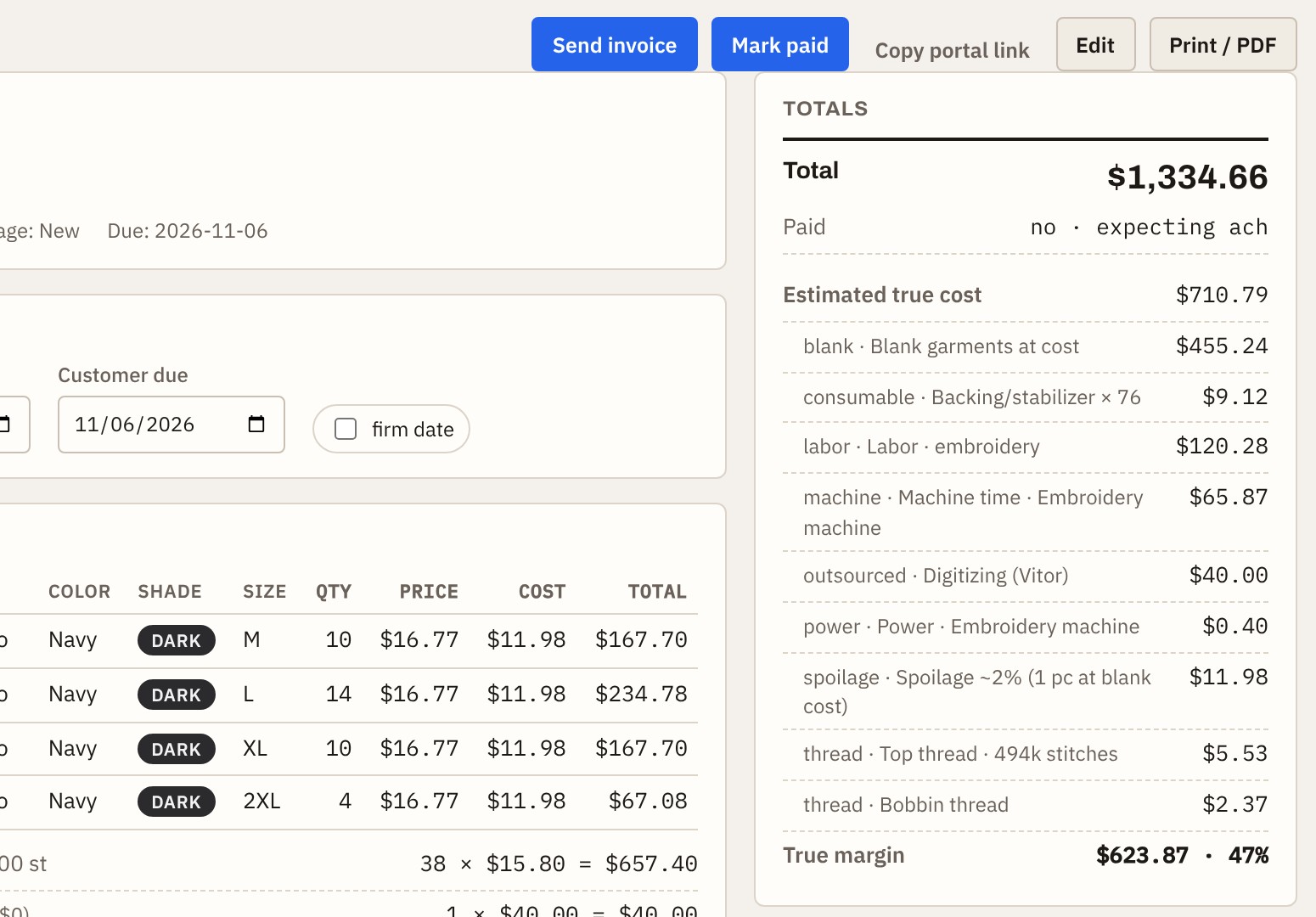Viewport: 1316px width, 917px height.
Task: Click the QTY column header
Action: click(334, 592)
